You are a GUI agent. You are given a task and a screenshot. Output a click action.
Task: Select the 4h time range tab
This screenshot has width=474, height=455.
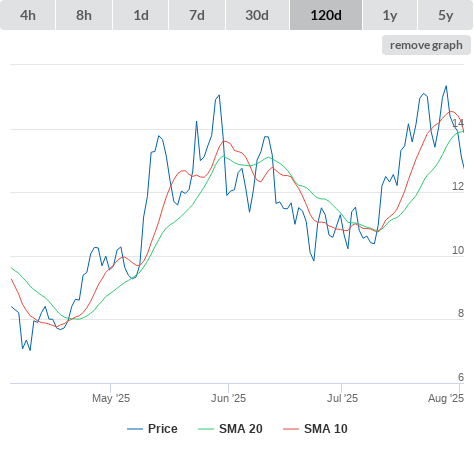pyautogui.click(x=28, y=15)
